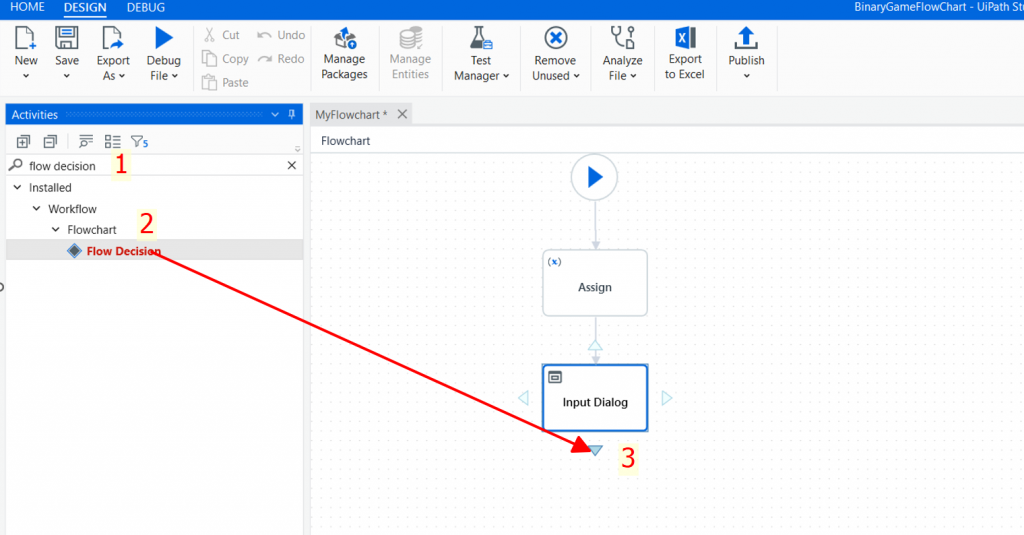This screenshot has height=535, width=1024.
Task: Click the Export As icon
Action: (x=112, y=38)
